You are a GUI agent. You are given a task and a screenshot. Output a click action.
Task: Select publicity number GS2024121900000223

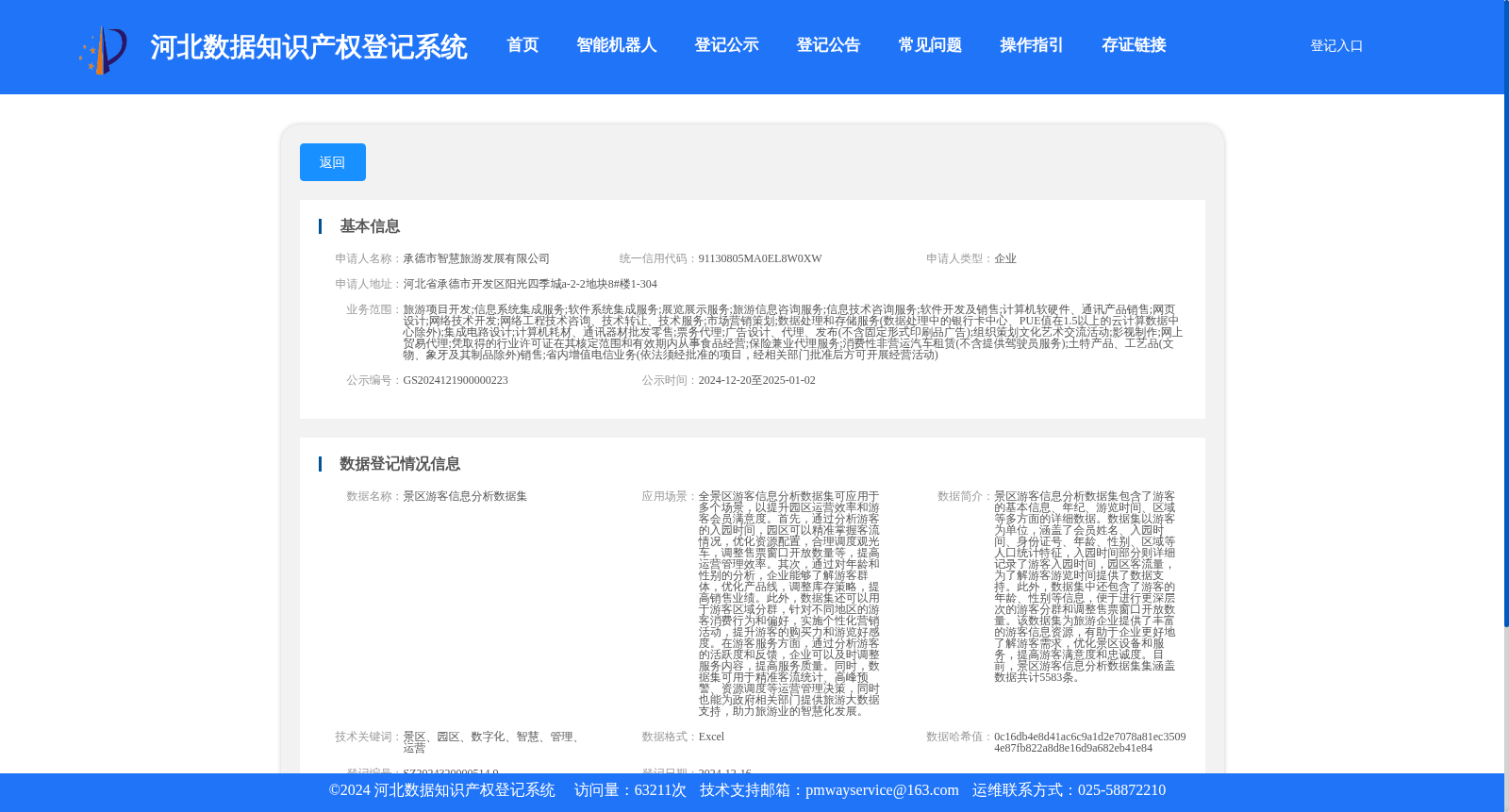point(456,380)
